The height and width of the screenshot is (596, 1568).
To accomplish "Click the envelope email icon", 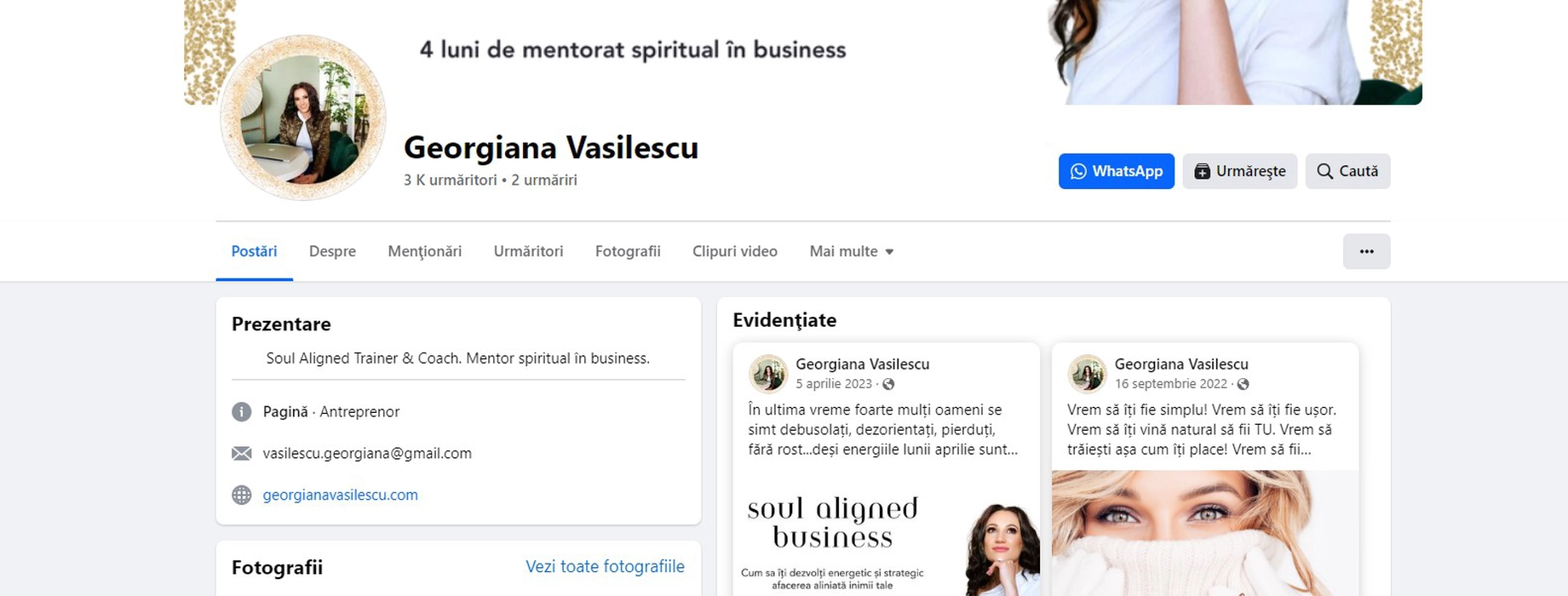I will point(242,453).
